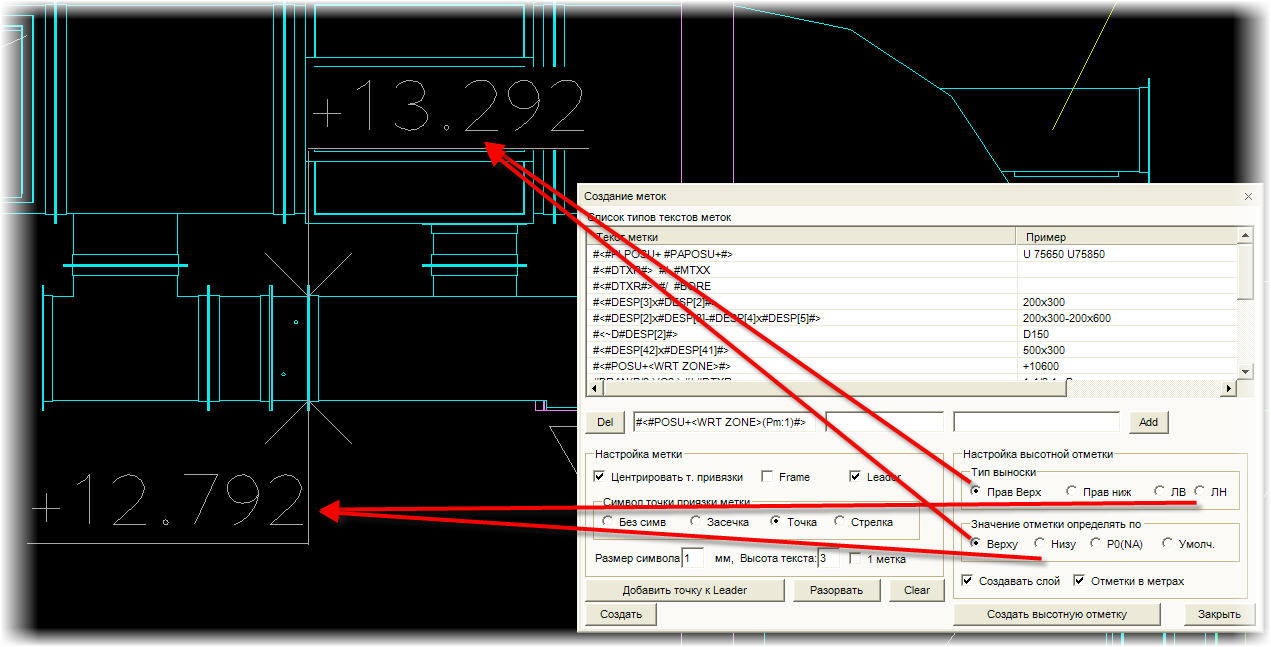Select the 'ЛН' leader type option
Image resolution: width=1271 pixels, height=647 pixels.
pos(1199,491)
